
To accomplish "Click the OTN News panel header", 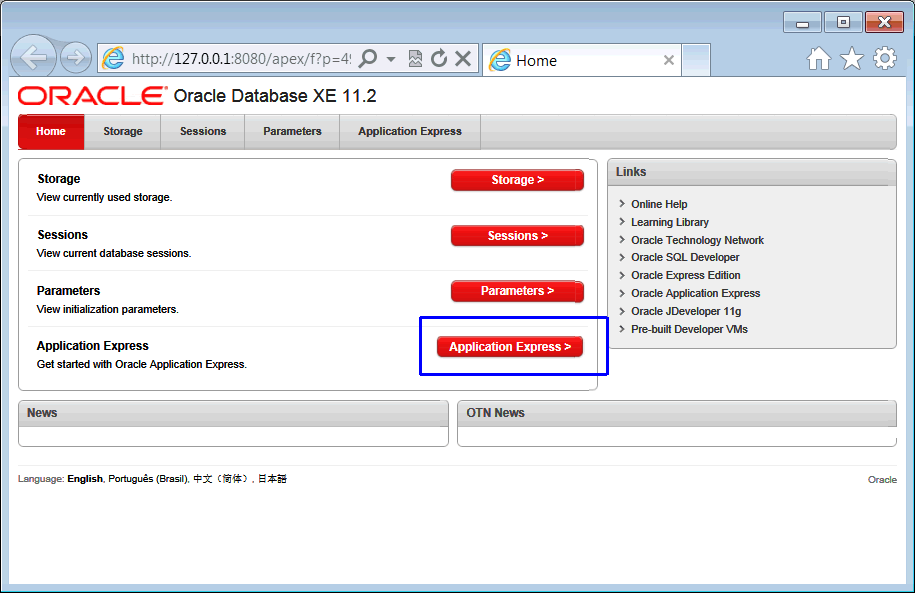I will pyautogui.click(x=677, y=413).
